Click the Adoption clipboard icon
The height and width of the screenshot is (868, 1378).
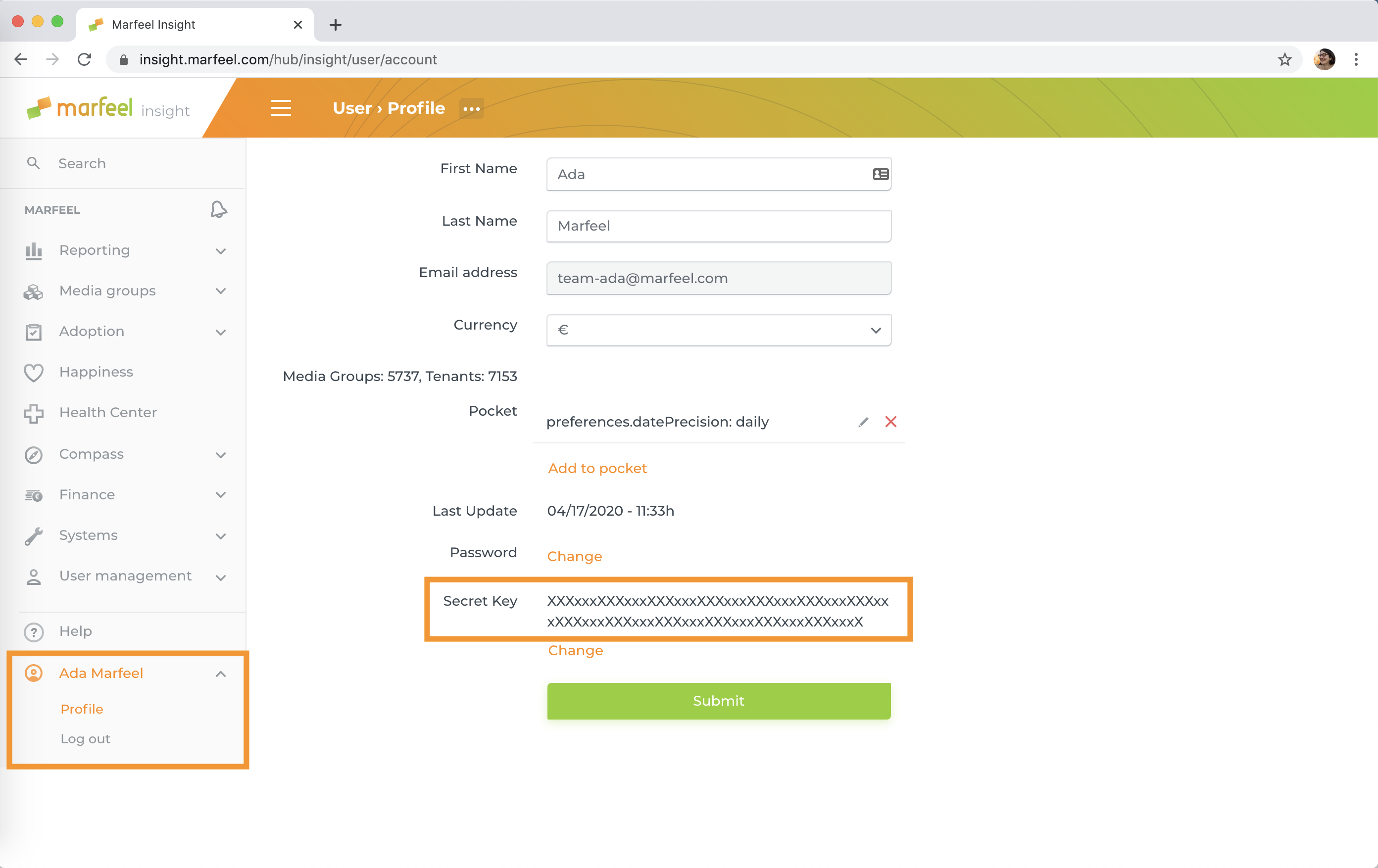click(34, 332)
